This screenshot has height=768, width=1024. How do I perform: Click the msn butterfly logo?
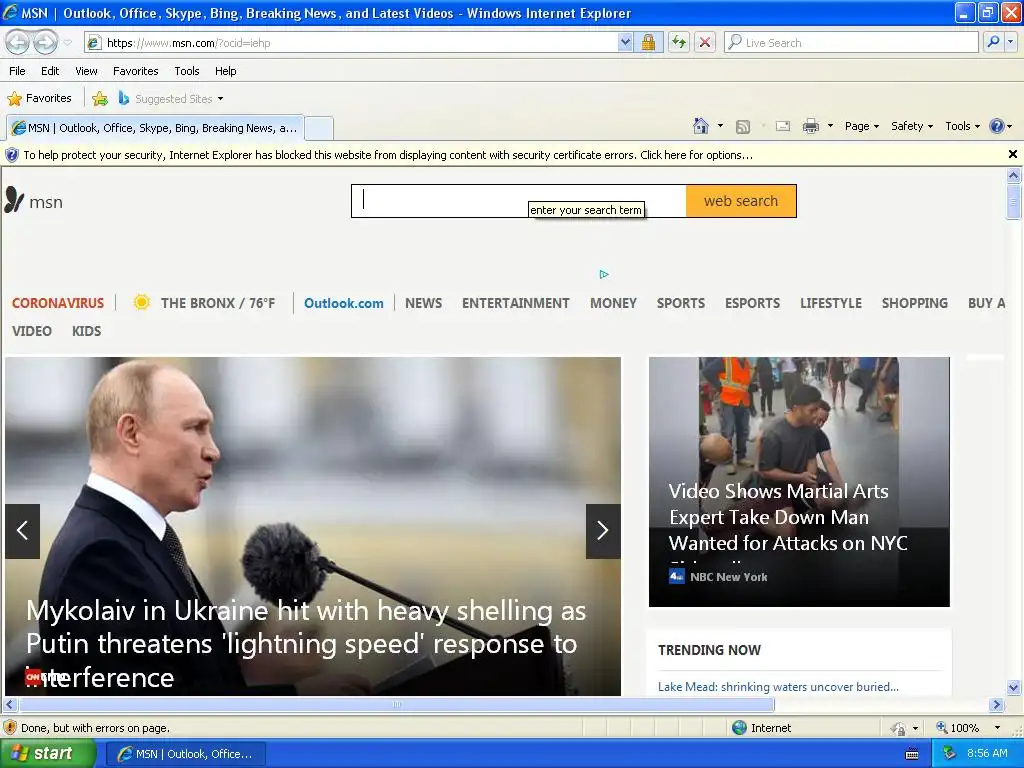pyautogui.click(x=34, y=201)
